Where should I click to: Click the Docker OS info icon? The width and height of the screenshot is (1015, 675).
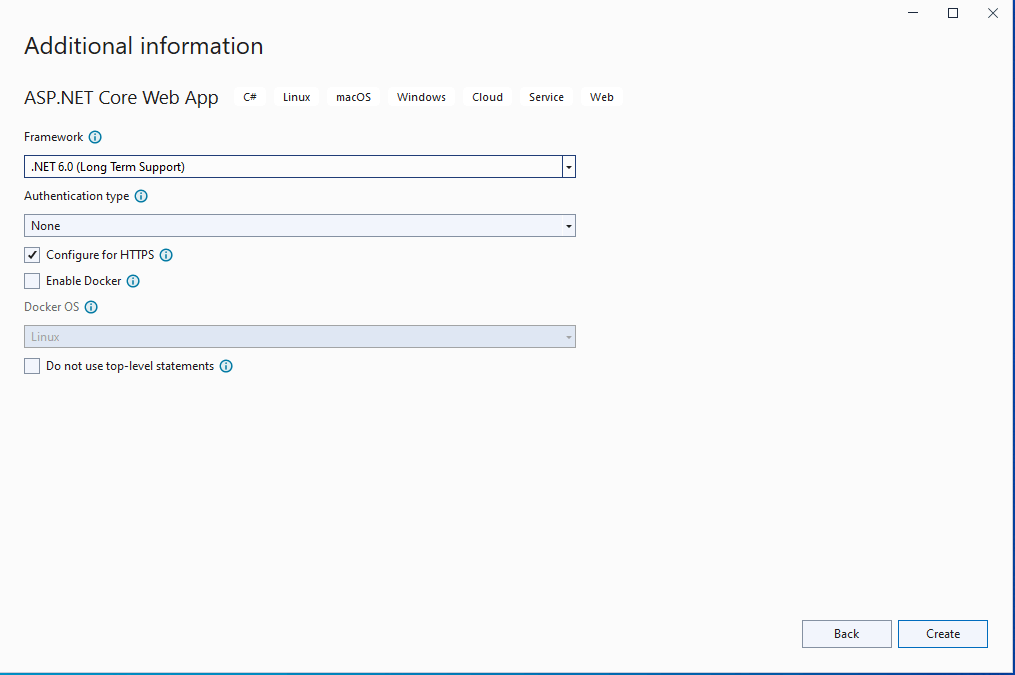(x=91, y=307)
